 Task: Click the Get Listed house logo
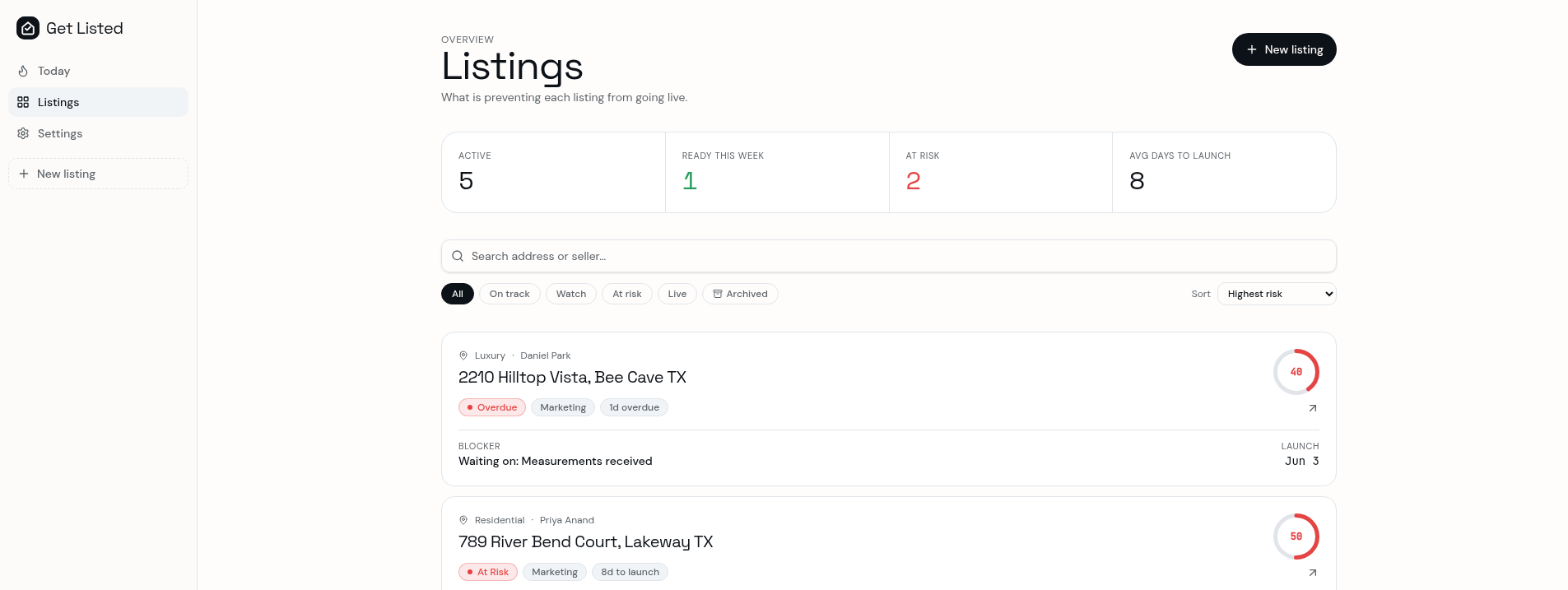(28, 28)
